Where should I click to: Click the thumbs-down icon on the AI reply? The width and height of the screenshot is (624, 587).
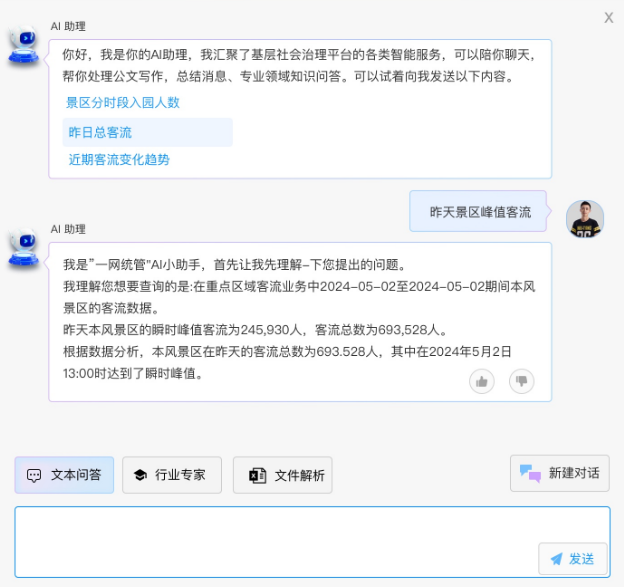pyautogui.click(x=521, y=381)
